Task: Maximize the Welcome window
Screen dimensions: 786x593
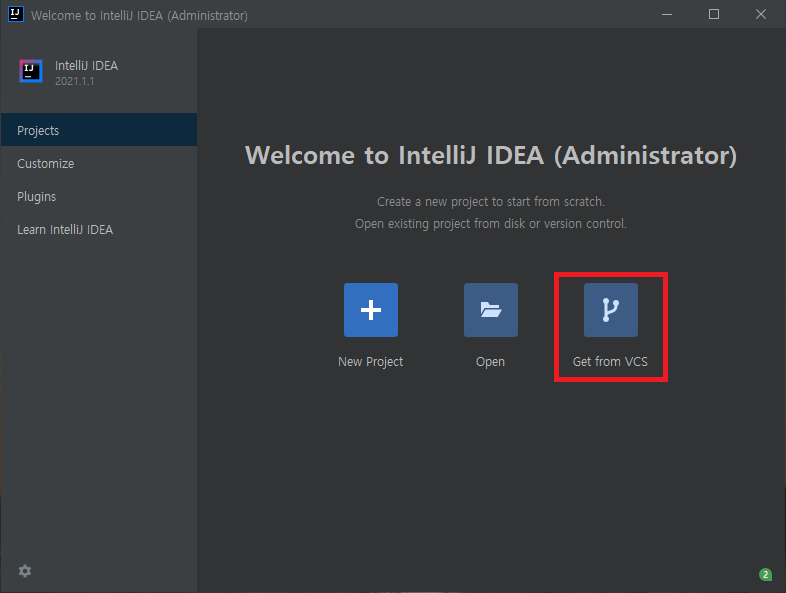Action: [x=714, y=15]
